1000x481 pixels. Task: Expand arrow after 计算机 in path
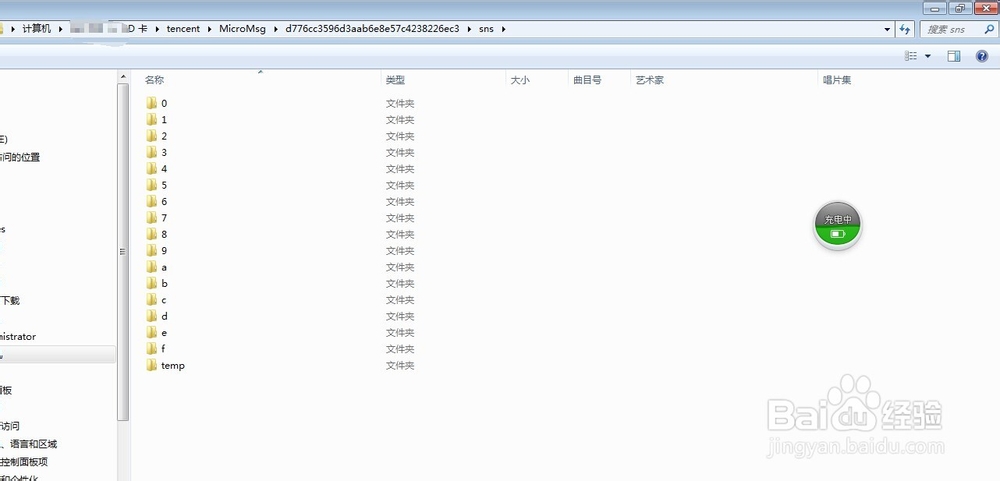click(x=61, y=29)
